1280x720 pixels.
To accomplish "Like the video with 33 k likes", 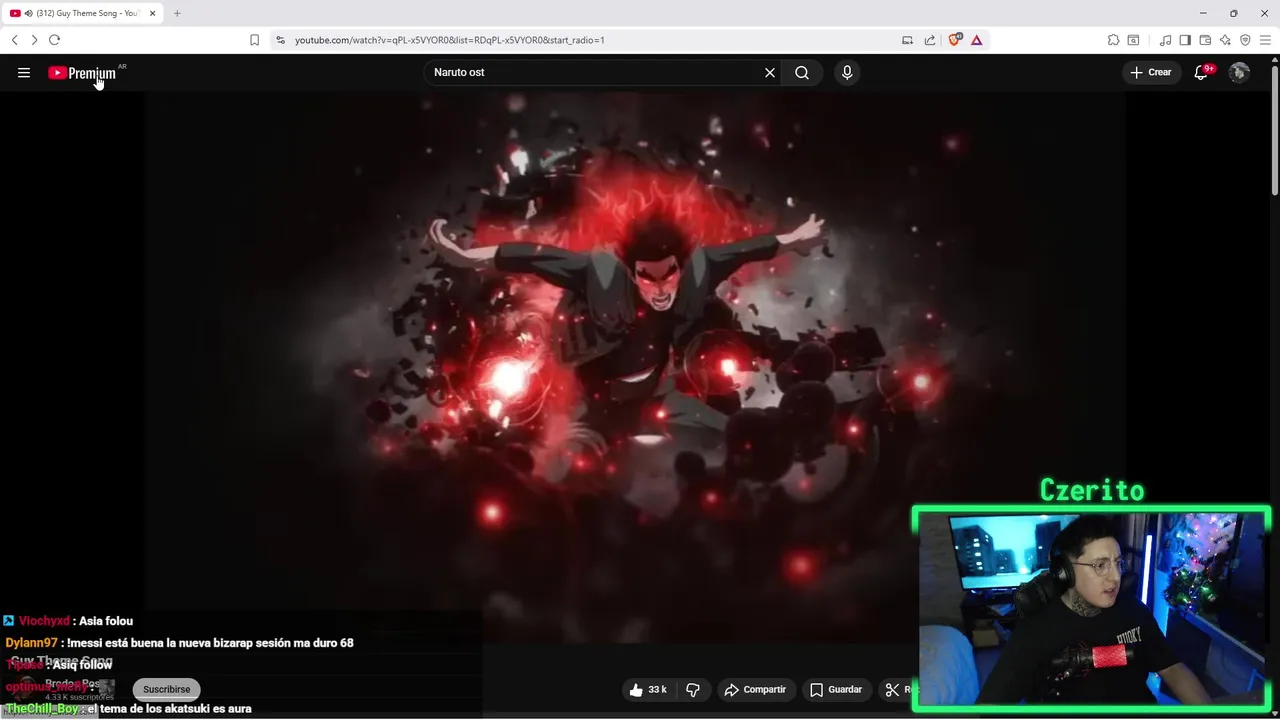I will 647,689.
